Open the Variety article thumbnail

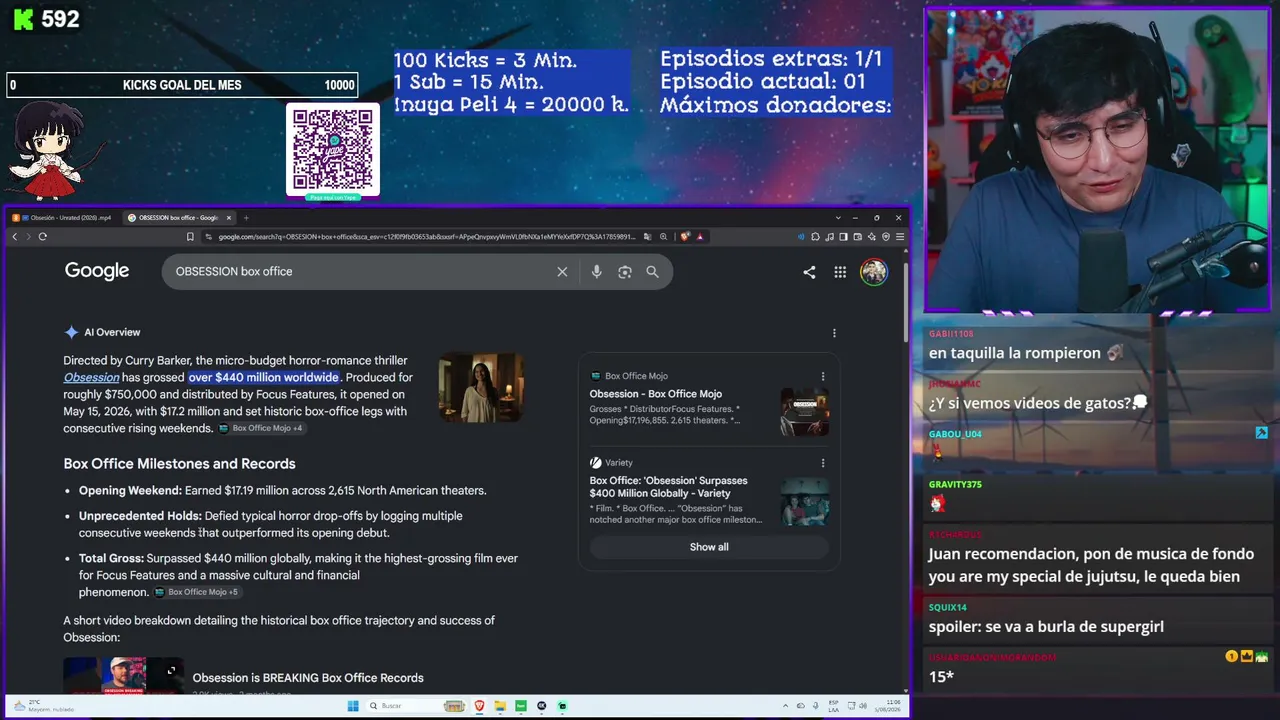tap(805, 501)
